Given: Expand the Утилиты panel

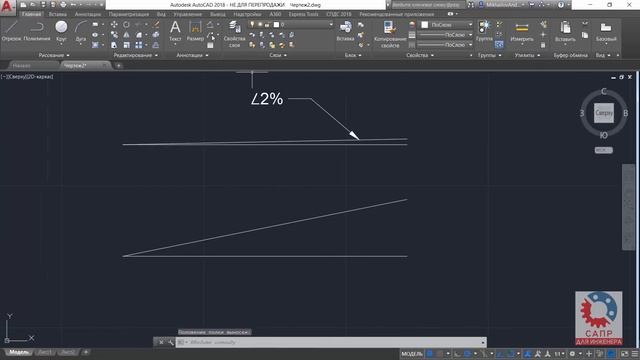Looking at the screenshot, I should (x=527, y=55).
